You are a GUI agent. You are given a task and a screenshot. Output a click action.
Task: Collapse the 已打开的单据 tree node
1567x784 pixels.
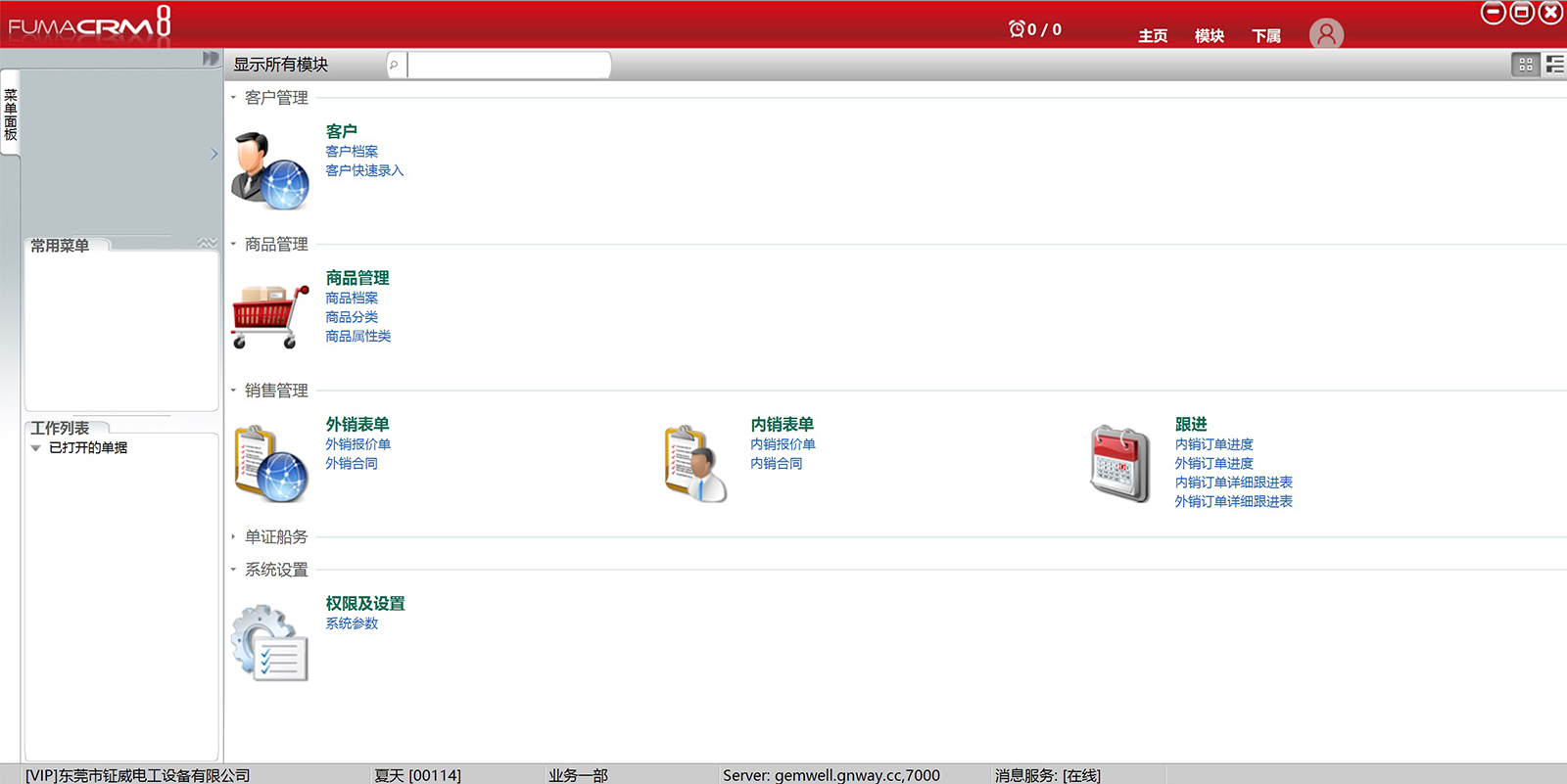tap(36, 448)
